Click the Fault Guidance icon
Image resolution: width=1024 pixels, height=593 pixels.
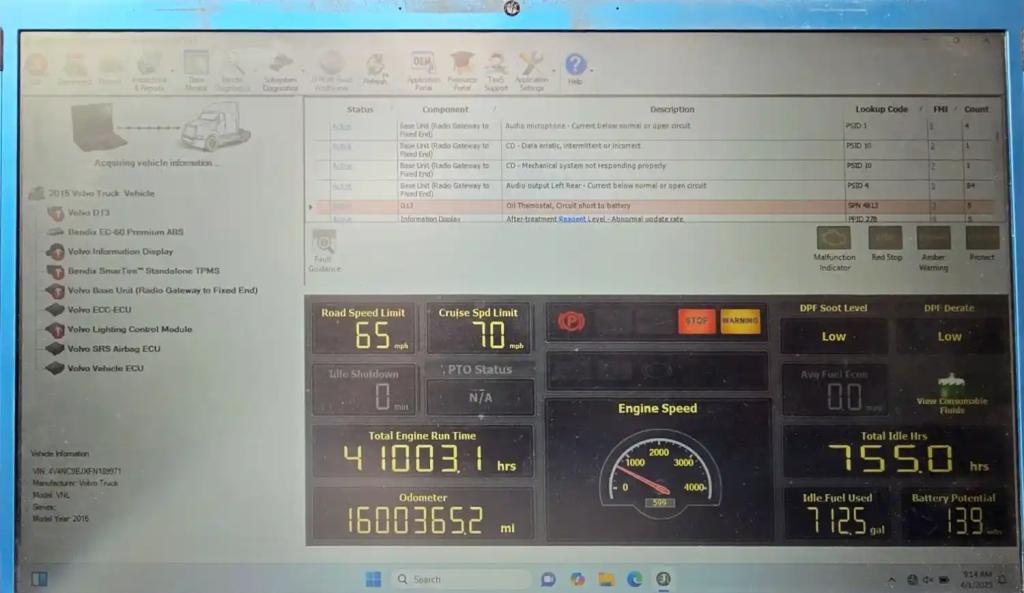(x=323, y=249)
